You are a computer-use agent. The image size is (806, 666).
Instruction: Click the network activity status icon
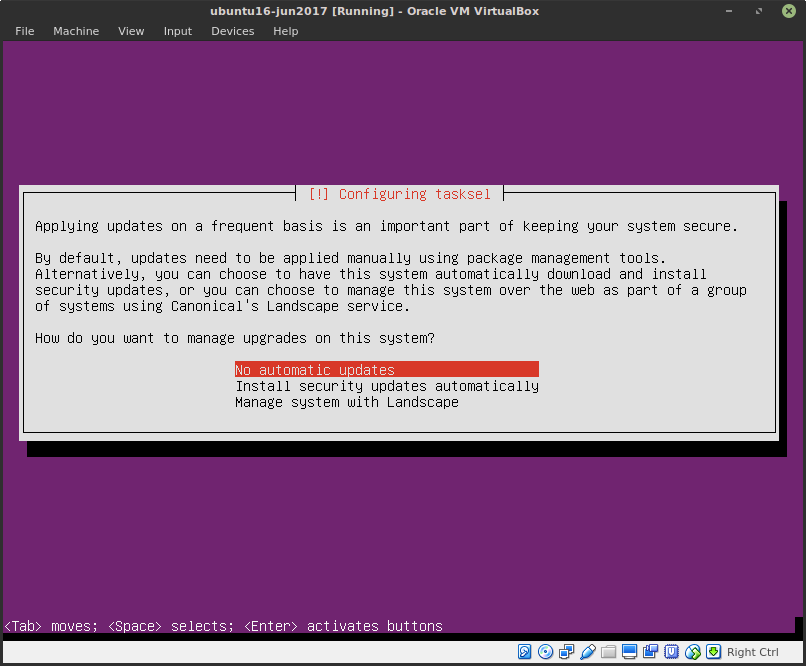pos(566,652)
